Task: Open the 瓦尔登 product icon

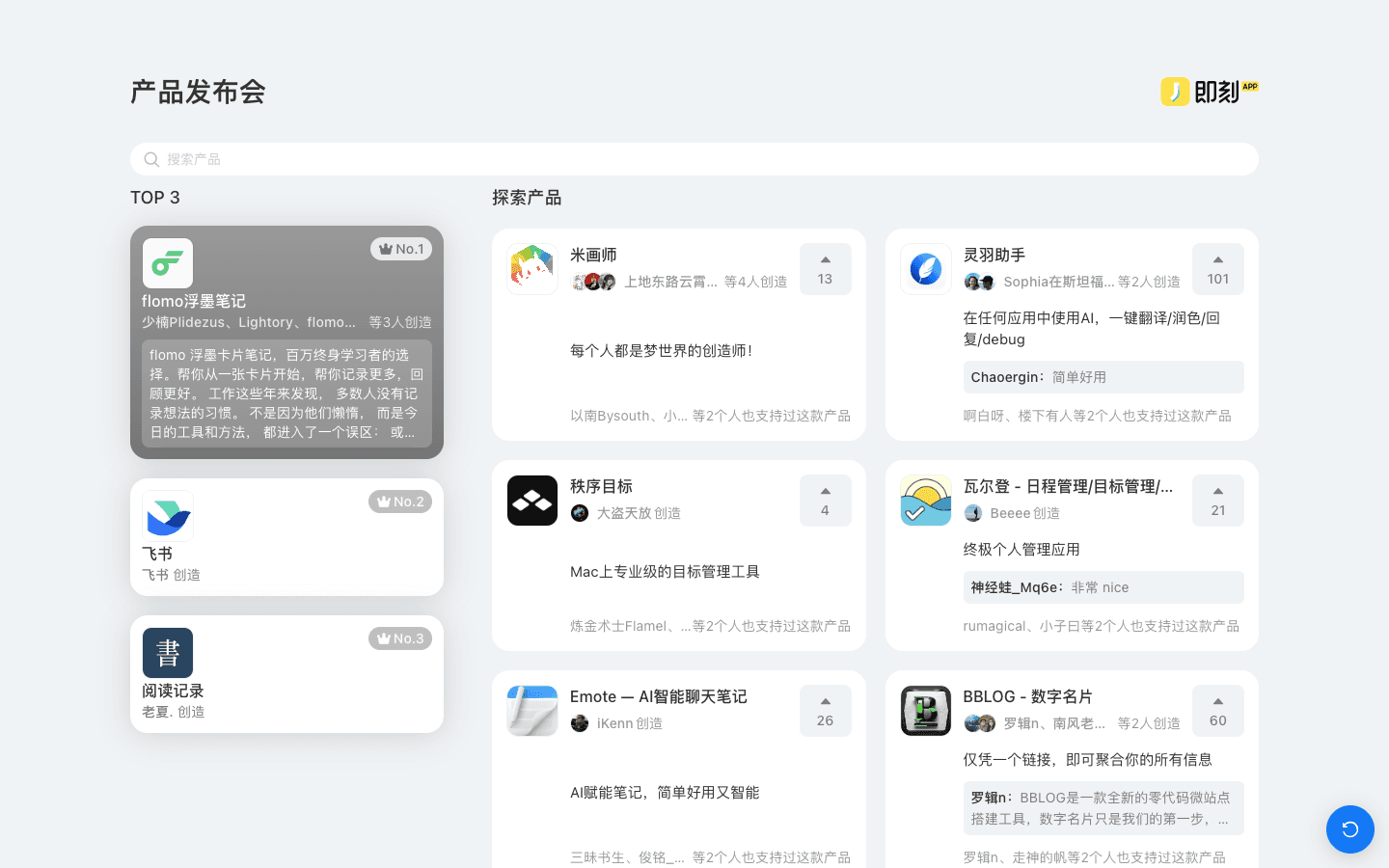Action: click(926, 501)
